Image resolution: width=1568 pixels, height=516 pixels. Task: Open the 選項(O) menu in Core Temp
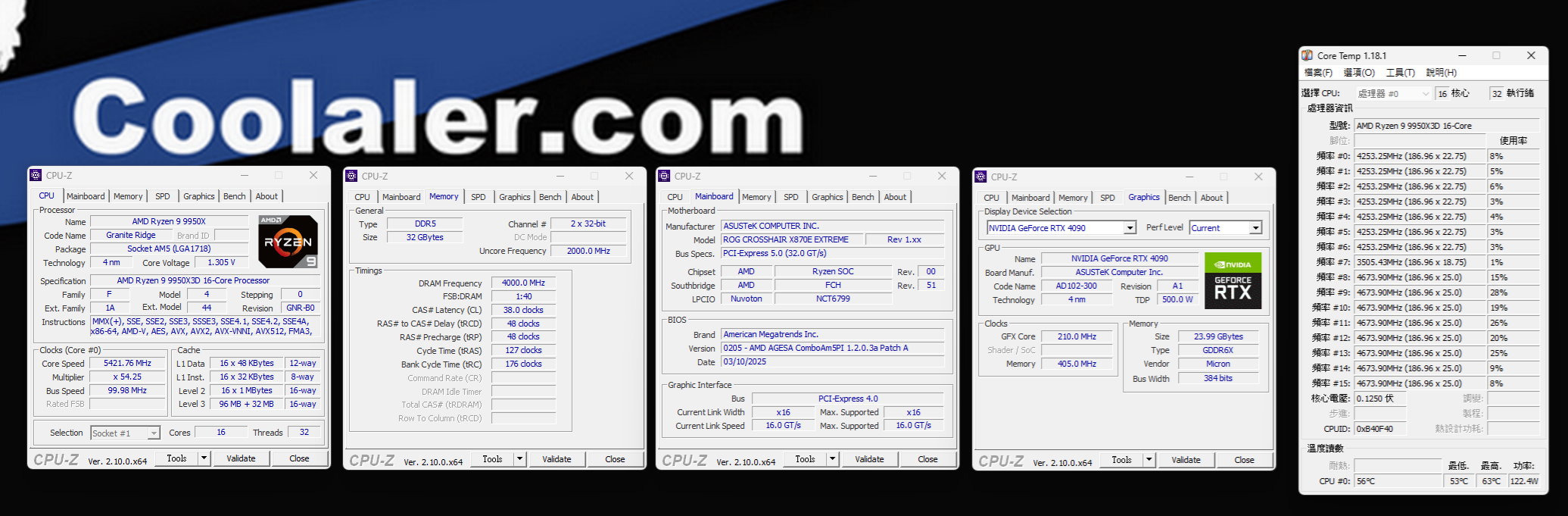pyautogui.click(x=1359, y=73)
